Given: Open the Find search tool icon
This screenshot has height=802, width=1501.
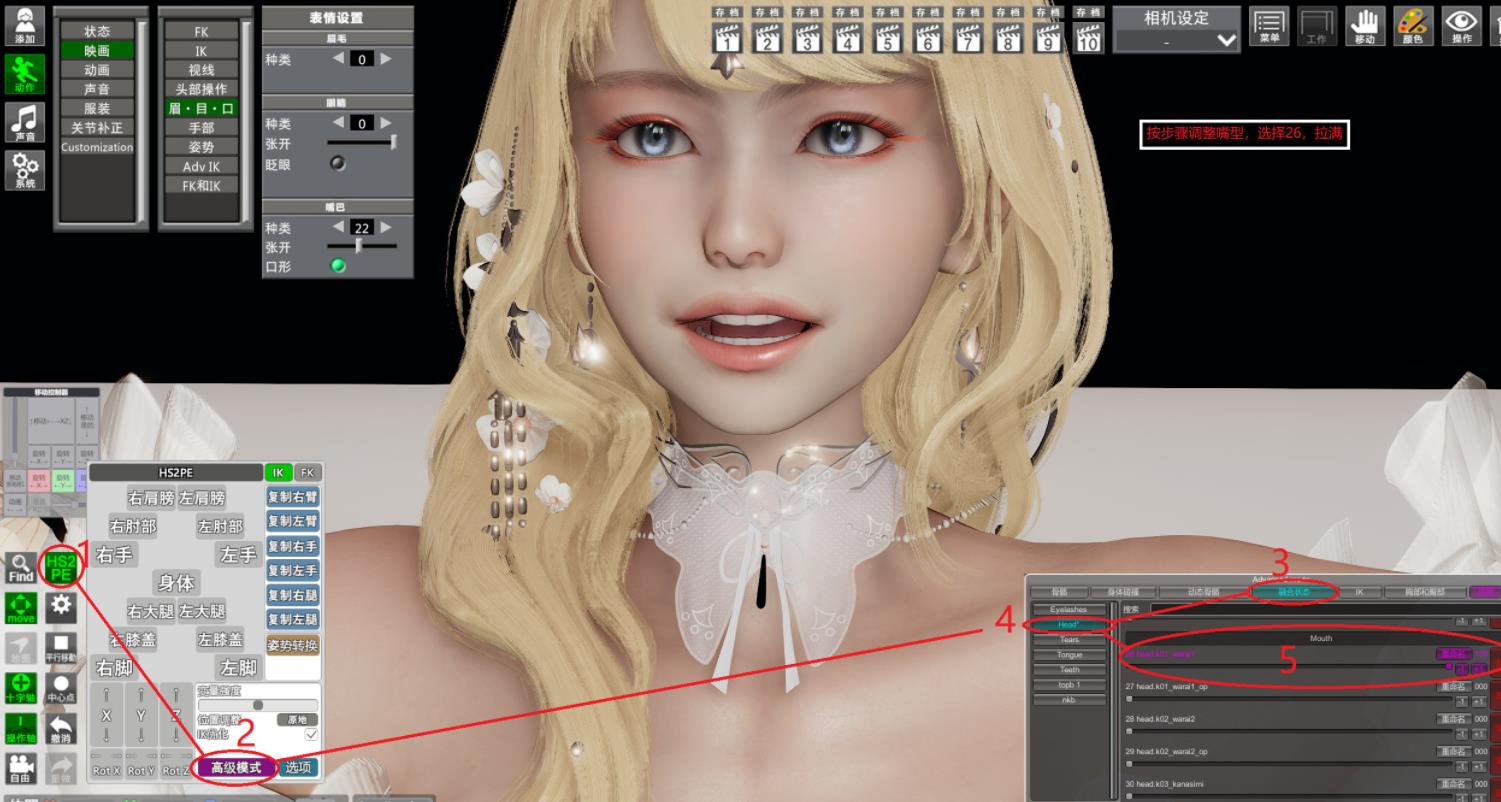Looking at the screenshot, I should tap(21, 567).
